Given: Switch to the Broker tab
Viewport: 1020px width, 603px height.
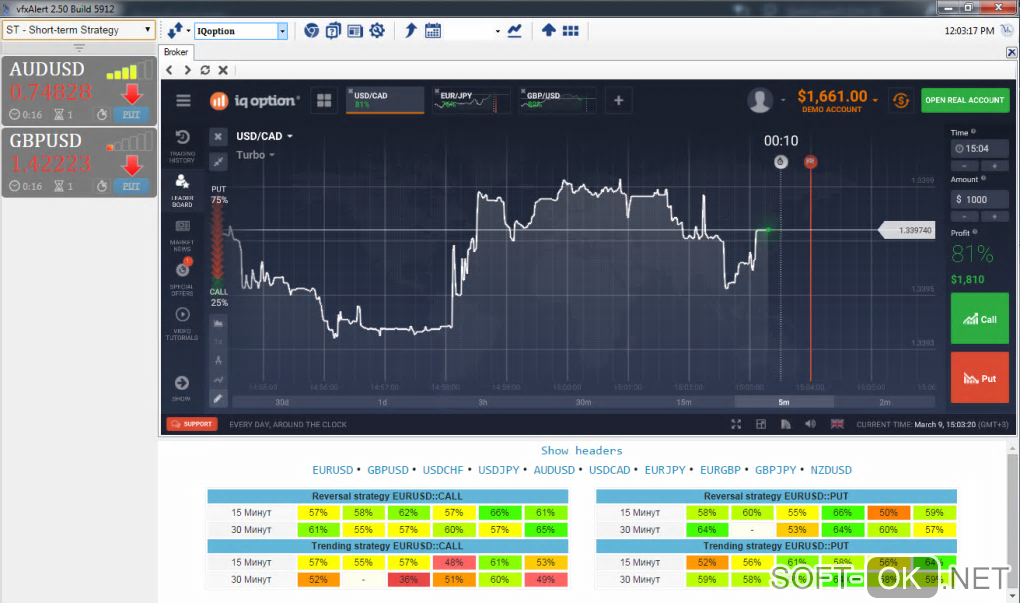Looking at the screenshot, I should click(x=176, y=52).
